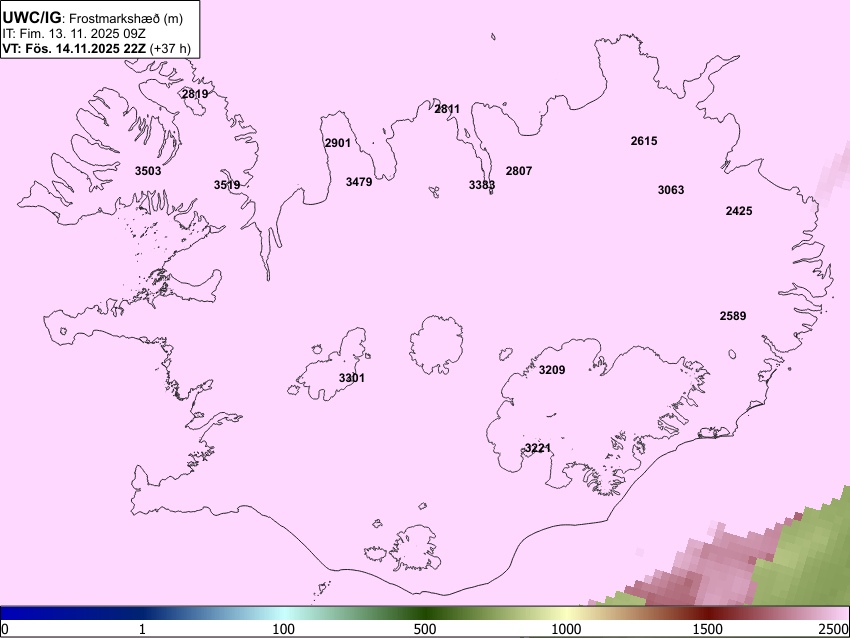
Task: Select the IT: Fim. 13. 11. 2025 09Z line
Action: tap(74, 34)
